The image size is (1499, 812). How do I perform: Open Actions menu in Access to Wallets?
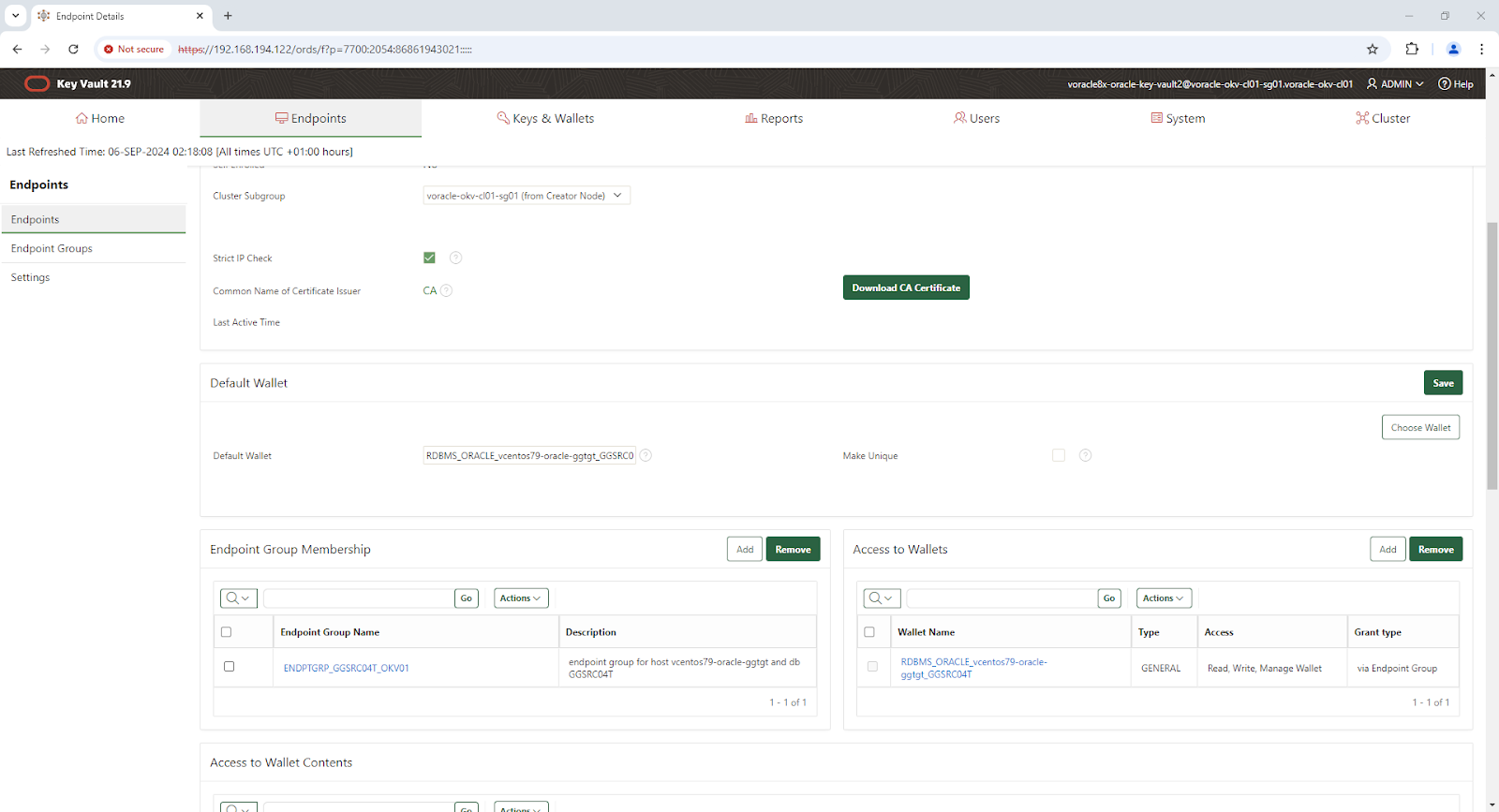point(1163,598)
